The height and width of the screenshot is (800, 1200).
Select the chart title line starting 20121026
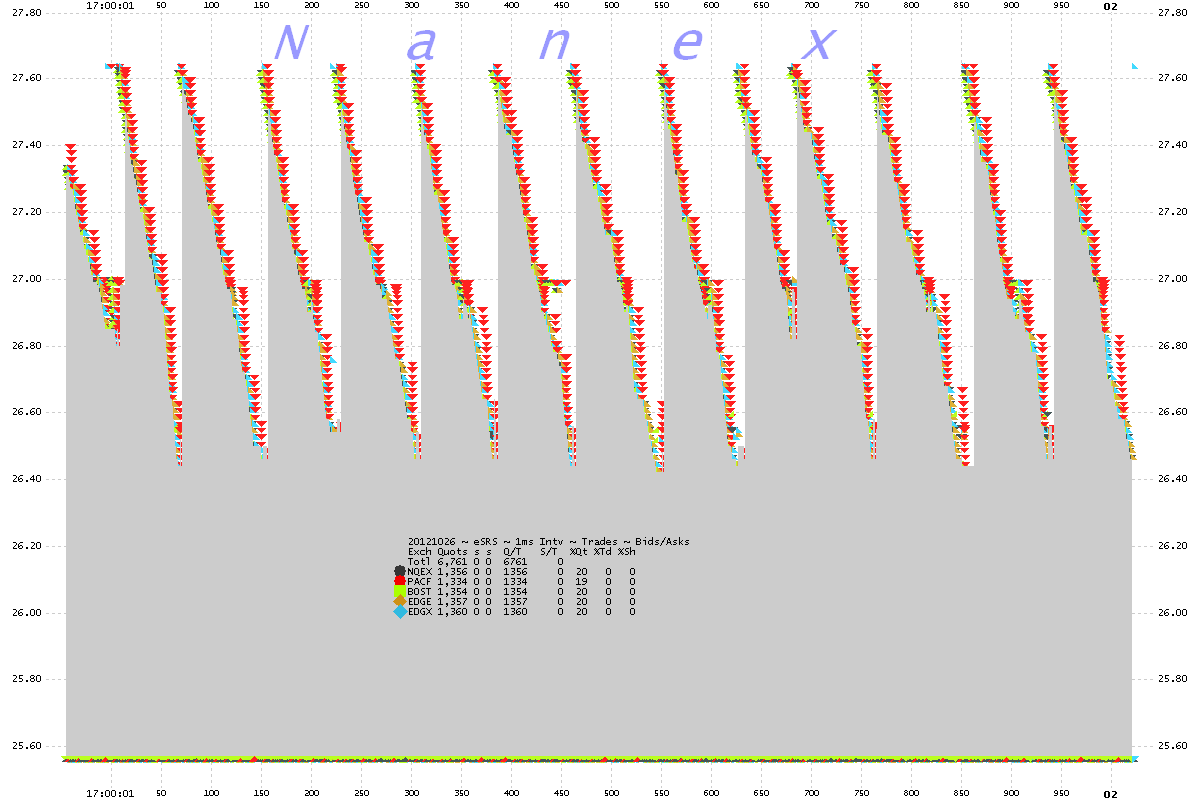coord(548,542)
